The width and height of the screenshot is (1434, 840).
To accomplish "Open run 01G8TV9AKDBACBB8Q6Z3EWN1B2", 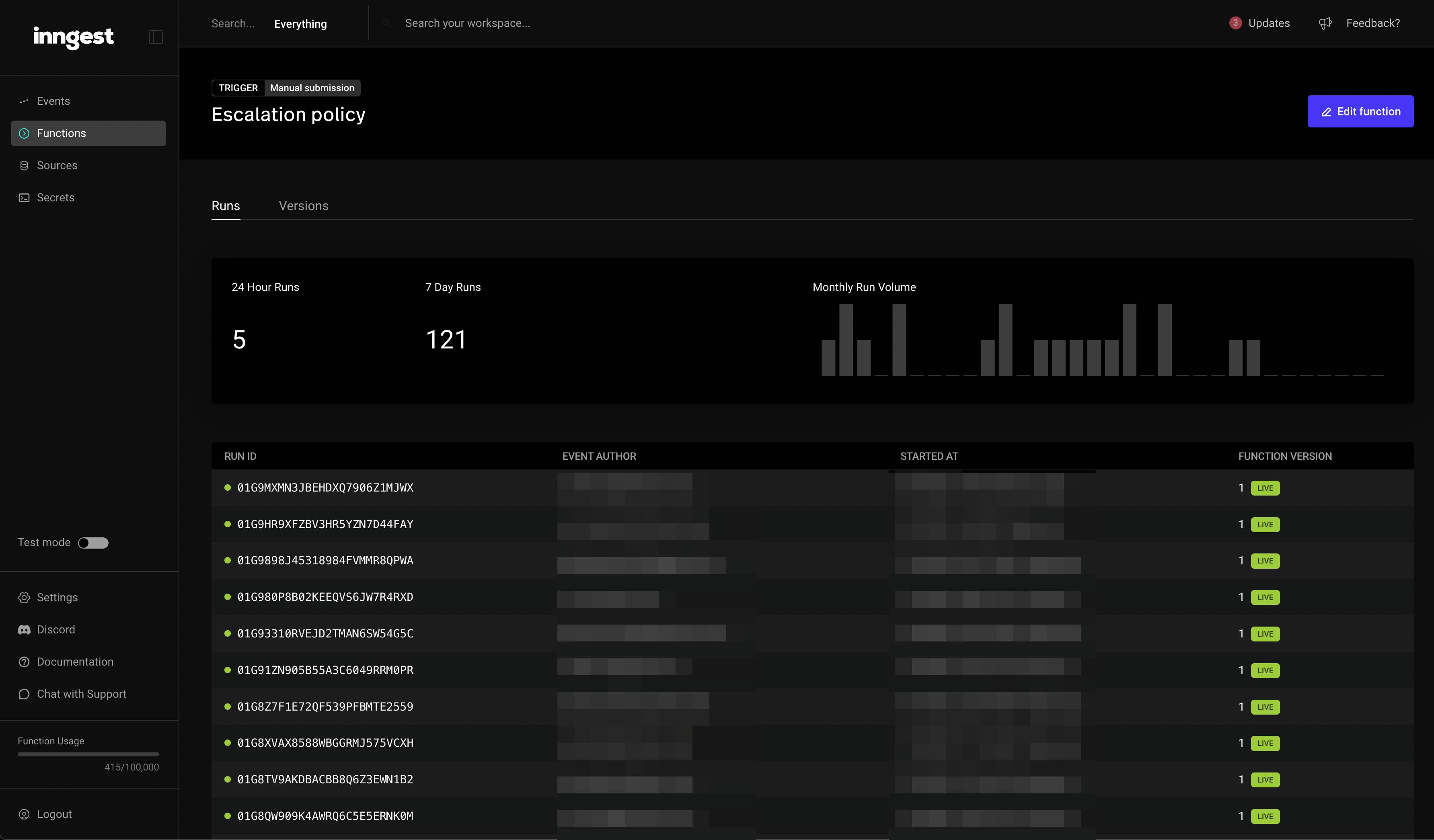I will pos(325,780).
